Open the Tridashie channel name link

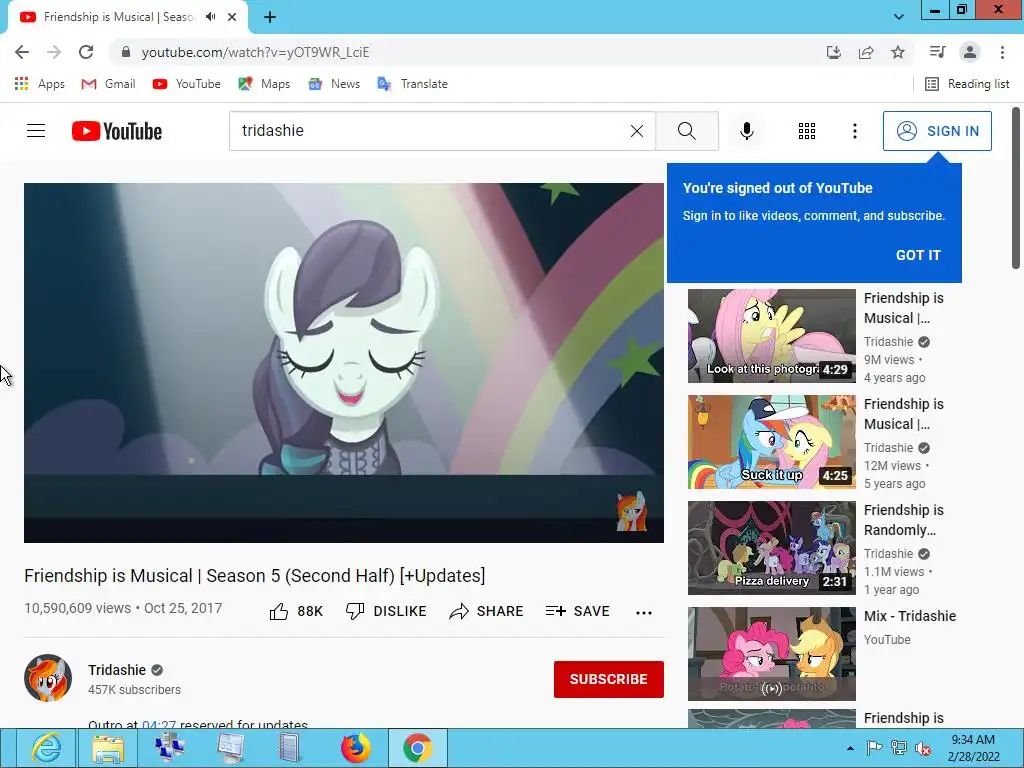117,670
